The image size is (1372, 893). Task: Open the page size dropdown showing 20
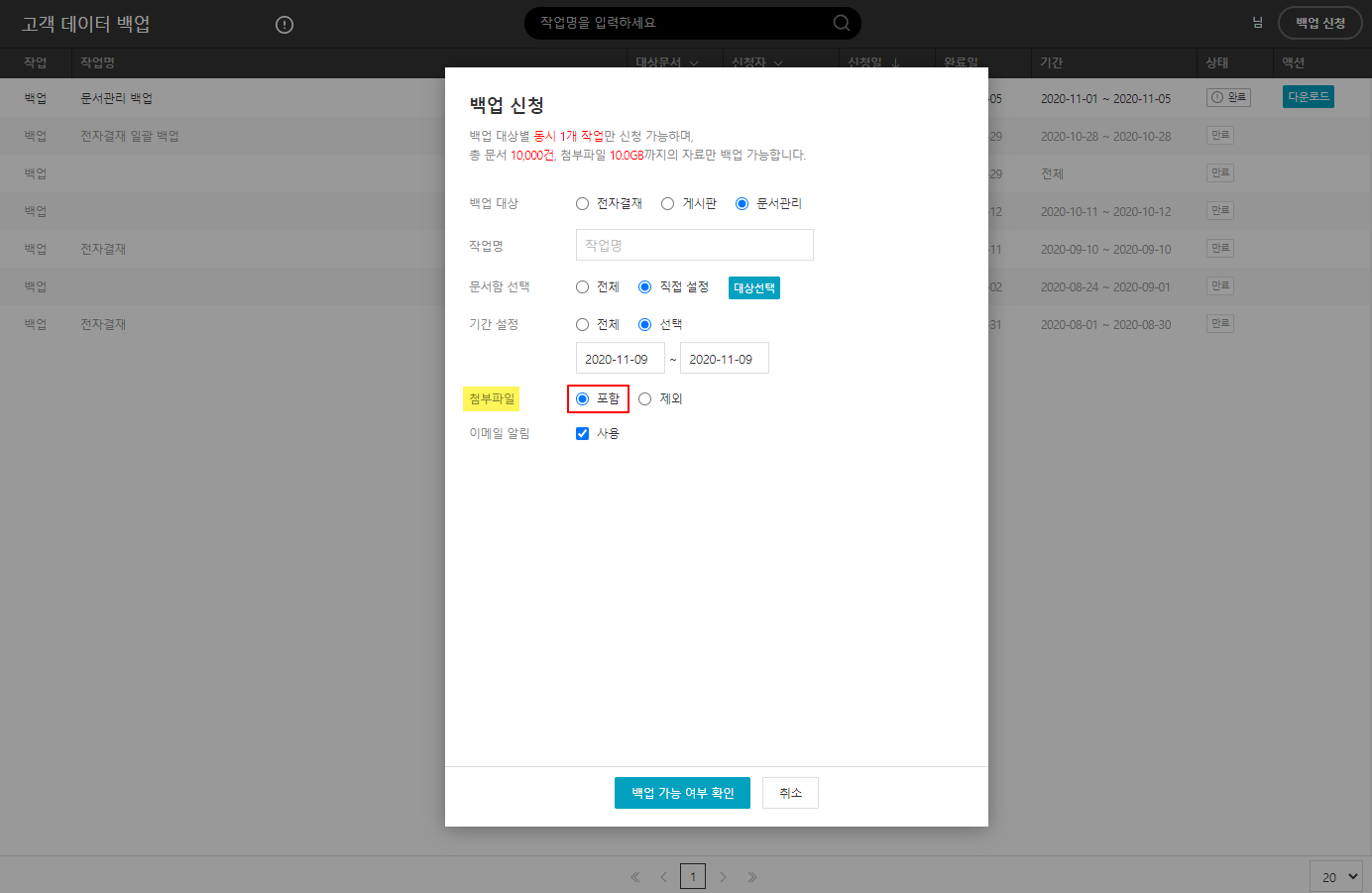click(1336, 877)
